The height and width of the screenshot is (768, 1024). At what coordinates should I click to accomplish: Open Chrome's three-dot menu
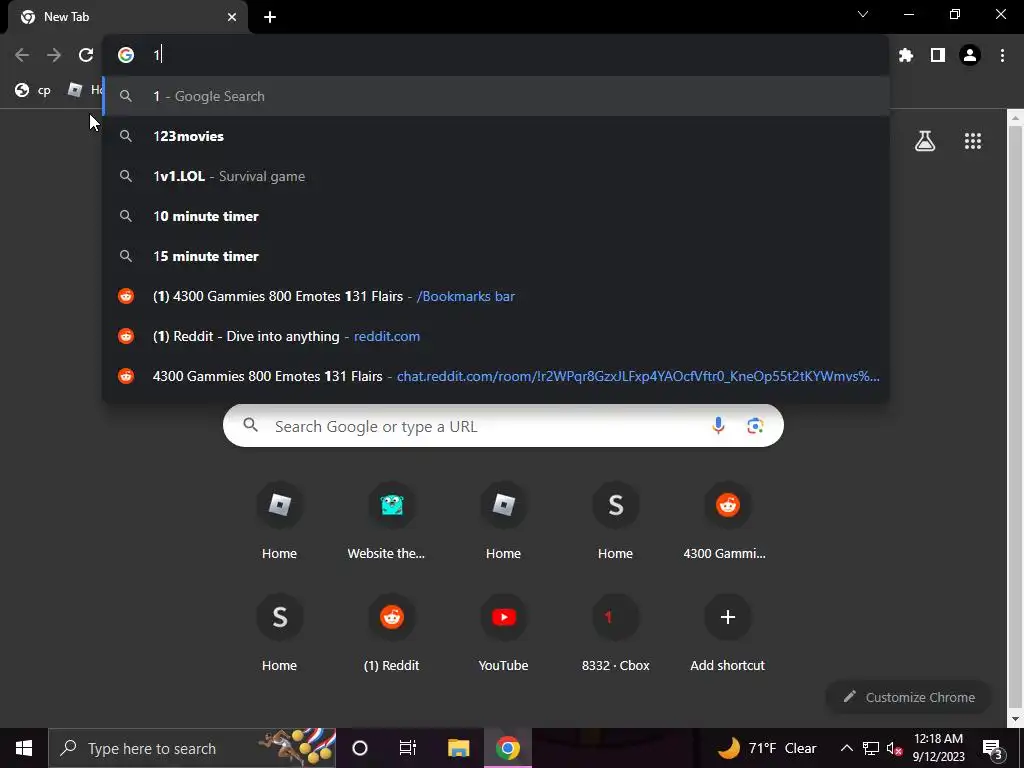[1002, 55]
